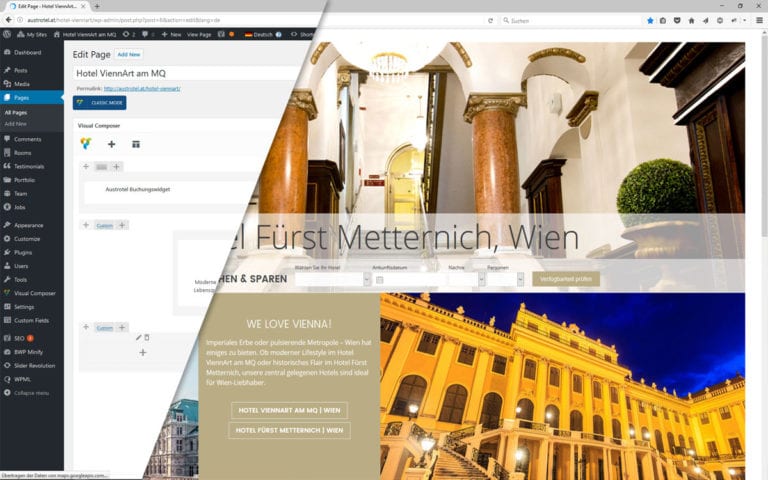Viewport: 768px width, 480px height.
Task: Open Slider Revolution in sidebar
Action: tap(31, 366)
